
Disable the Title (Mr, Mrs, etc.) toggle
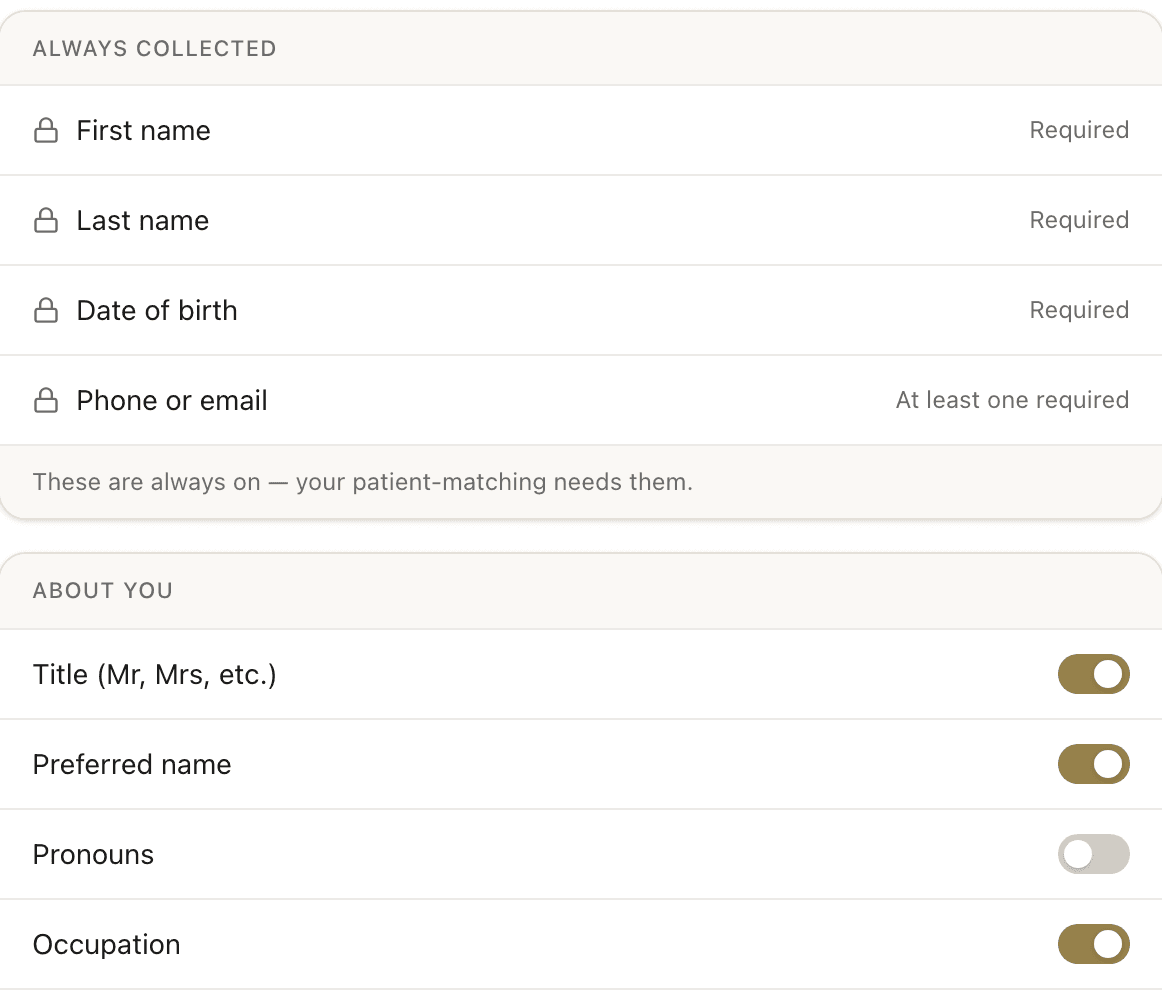(x=1093, y=674)
